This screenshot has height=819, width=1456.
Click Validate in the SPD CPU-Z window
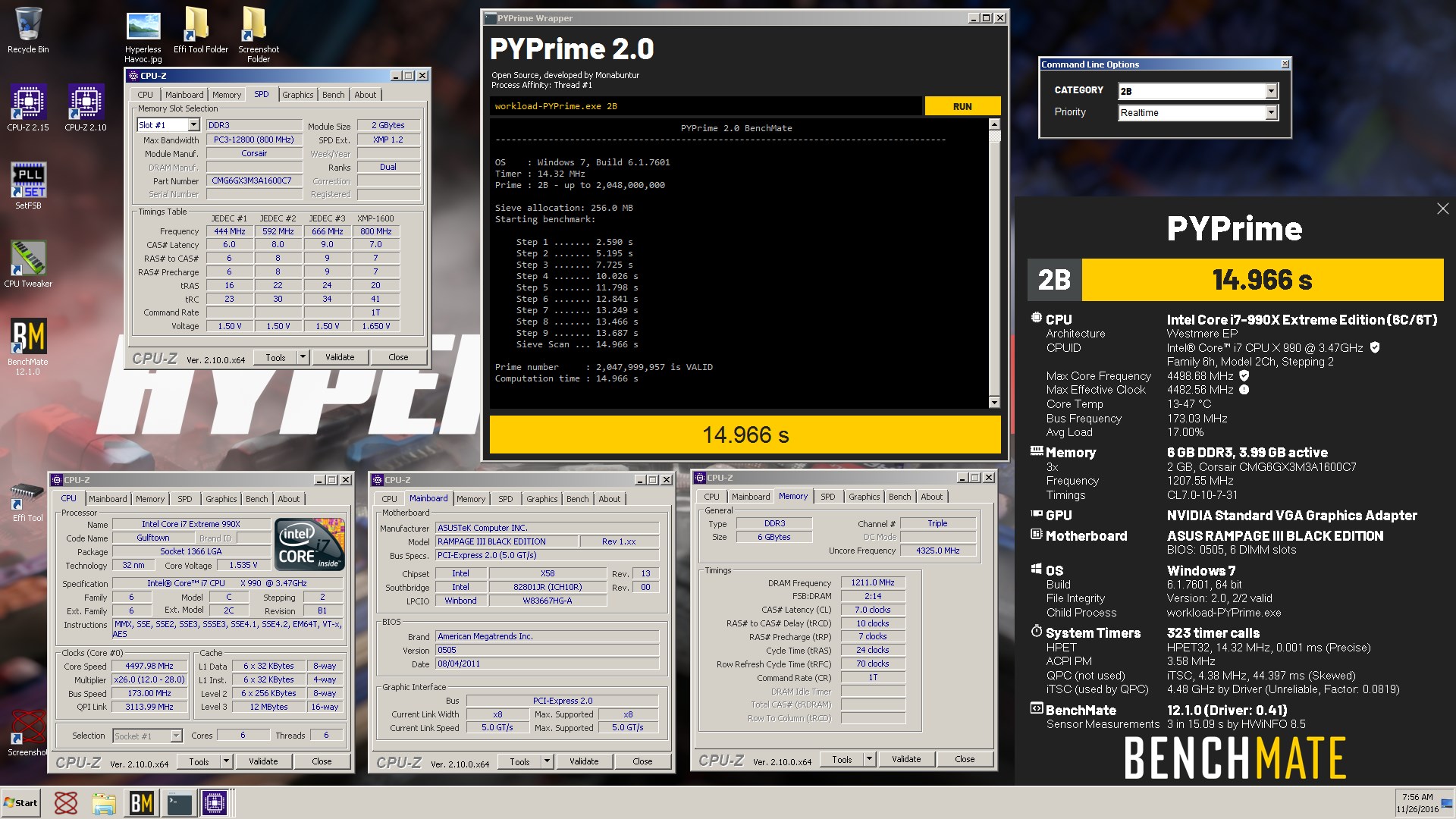[340, 357]
